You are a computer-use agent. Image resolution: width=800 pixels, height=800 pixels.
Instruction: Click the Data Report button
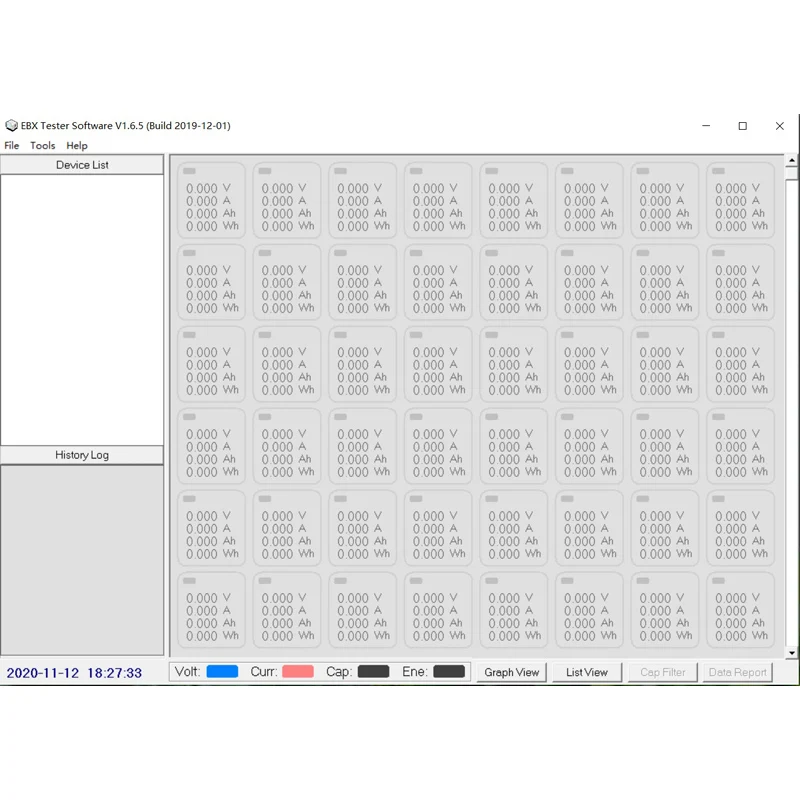(x=738, y=672)
